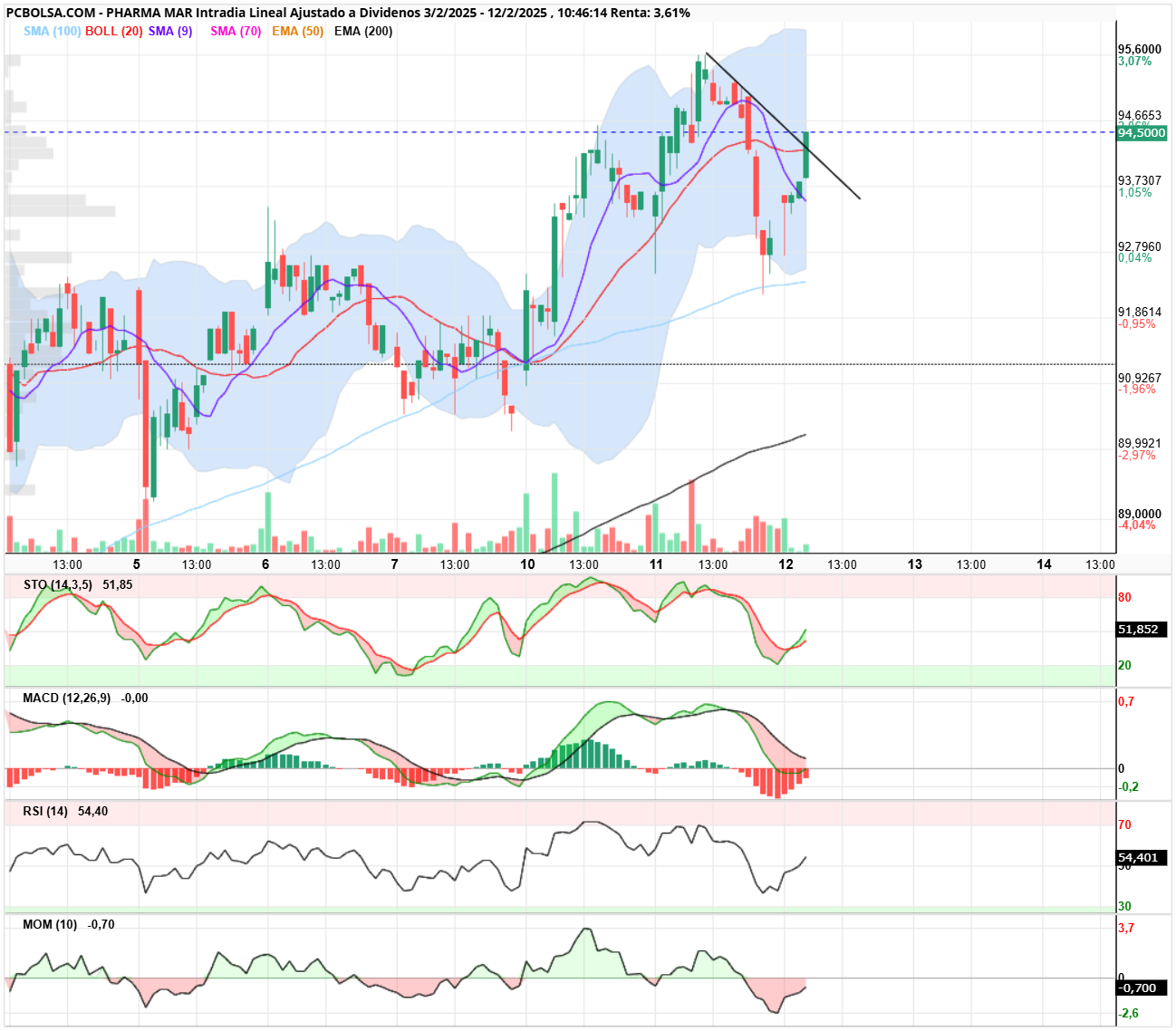The image size is (1176, 1031).
Task: Select the 51,852 stochastic value tag
Action: coord(1142,629)
